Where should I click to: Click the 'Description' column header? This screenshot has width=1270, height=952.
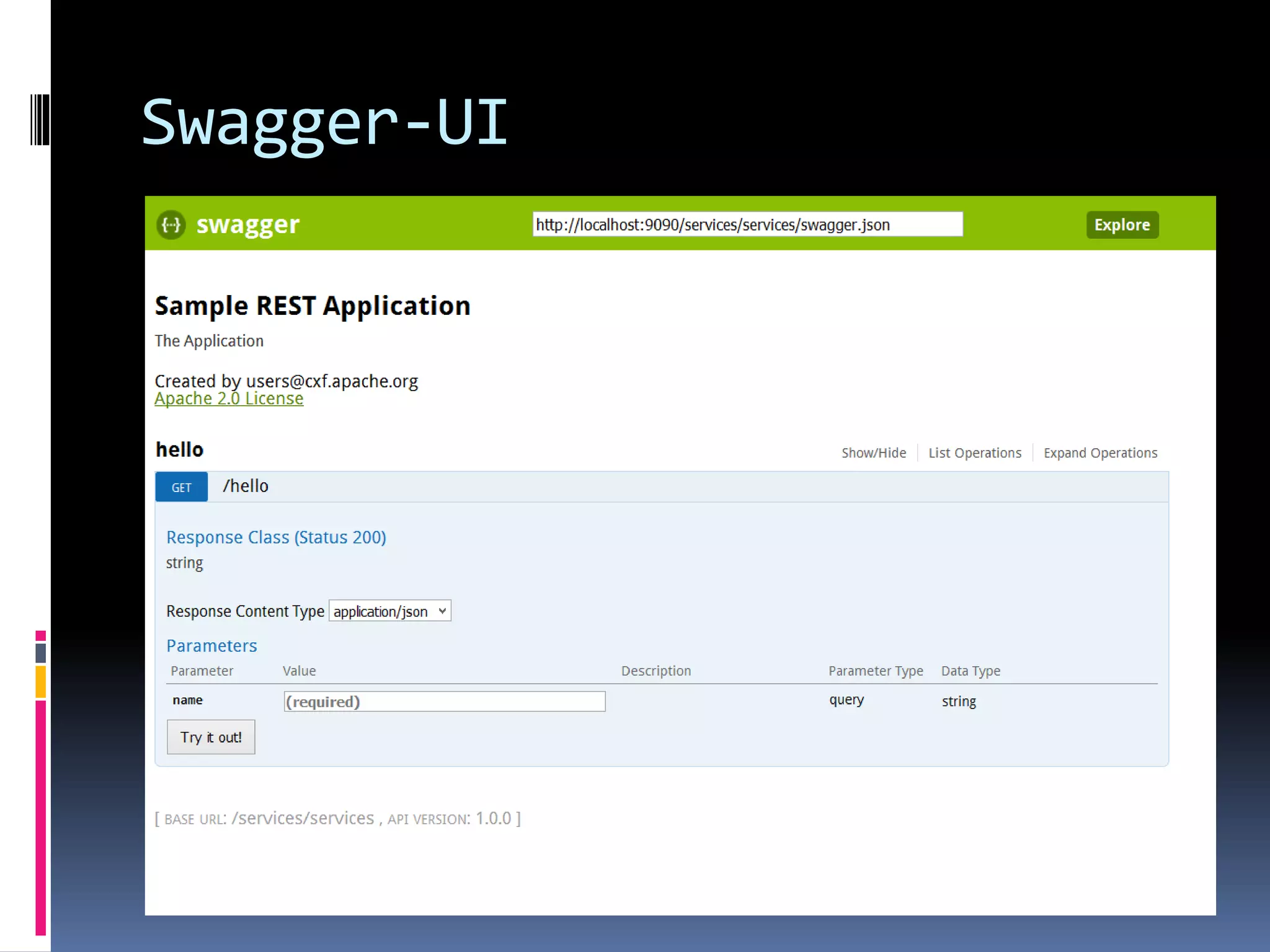tap(656, 671)
